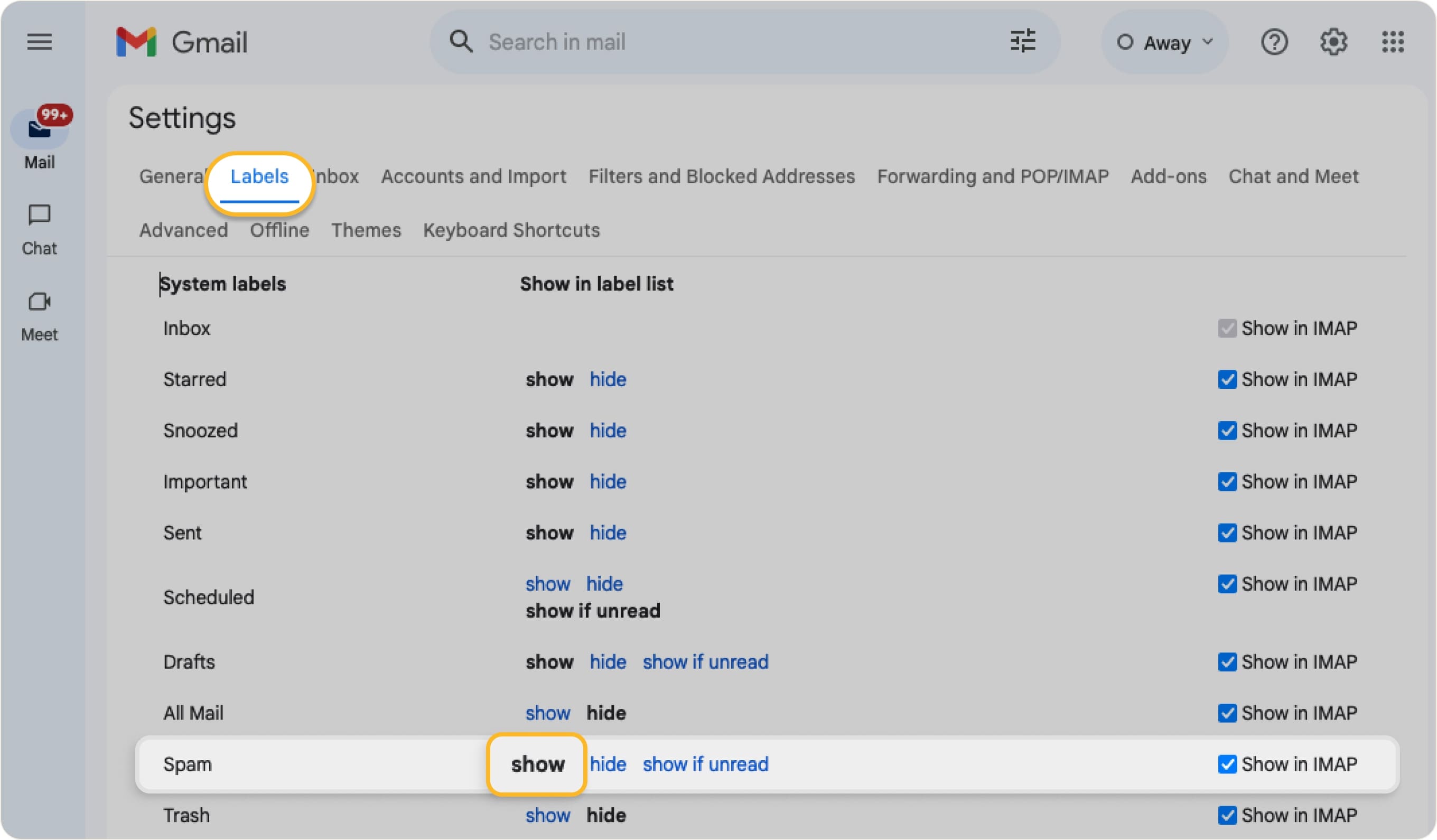Open Gmail quick settings gear

[x=1333, y=42]
